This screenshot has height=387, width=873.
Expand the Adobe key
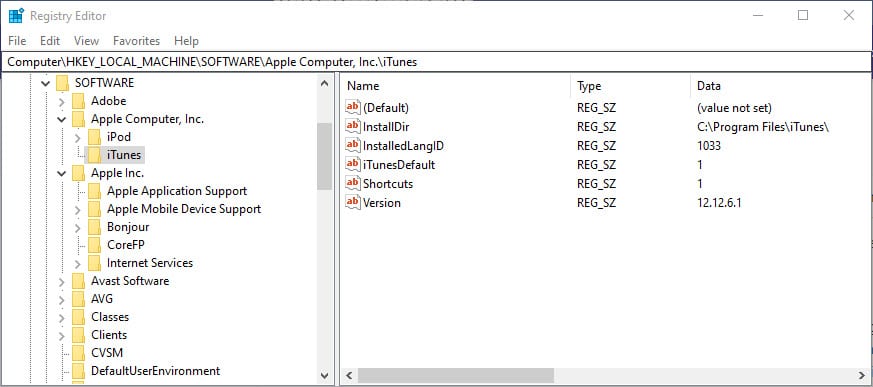pyautogui.click(x=62, y=101)
